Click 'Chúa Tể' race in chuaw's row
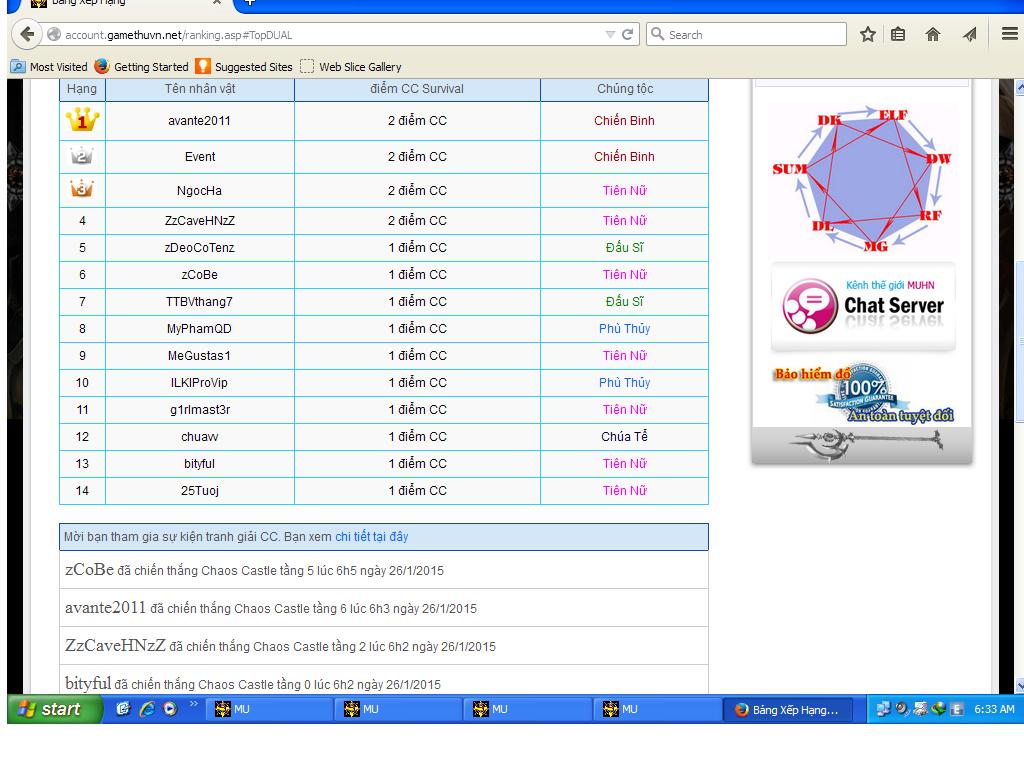 point(624,436)
